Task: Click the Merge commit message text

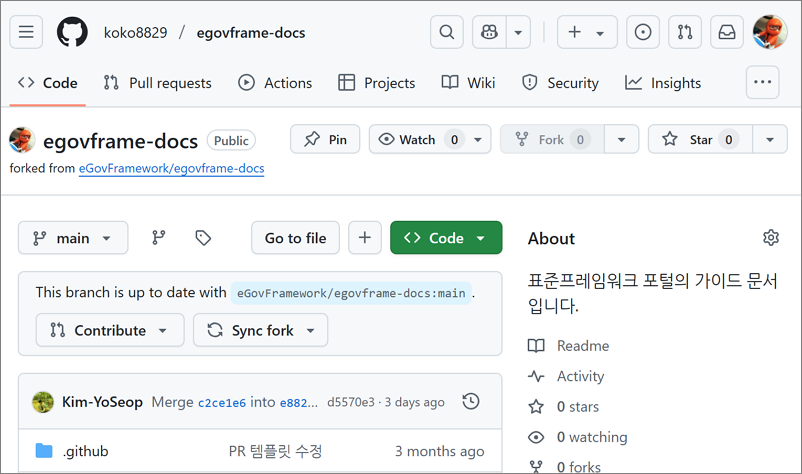Action: tap(172, 402)
